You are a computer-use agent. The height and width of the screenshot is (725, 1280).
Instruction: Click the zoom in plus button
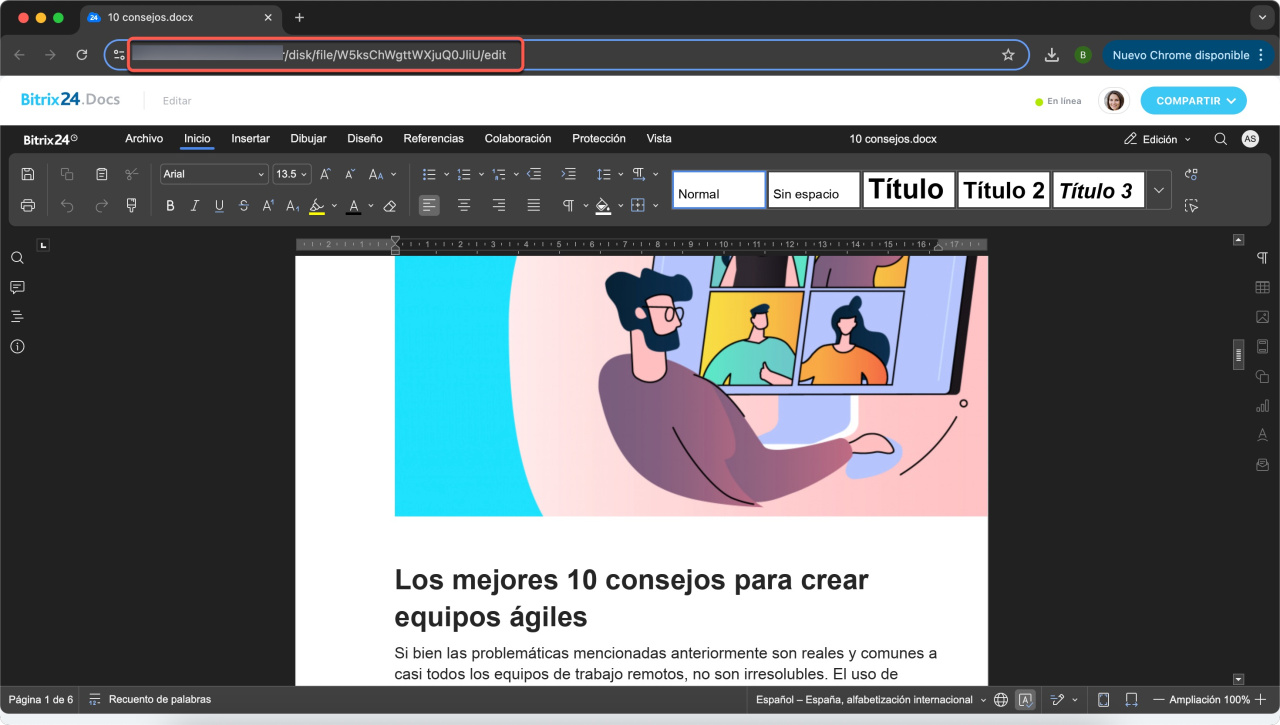[1261, 700]
